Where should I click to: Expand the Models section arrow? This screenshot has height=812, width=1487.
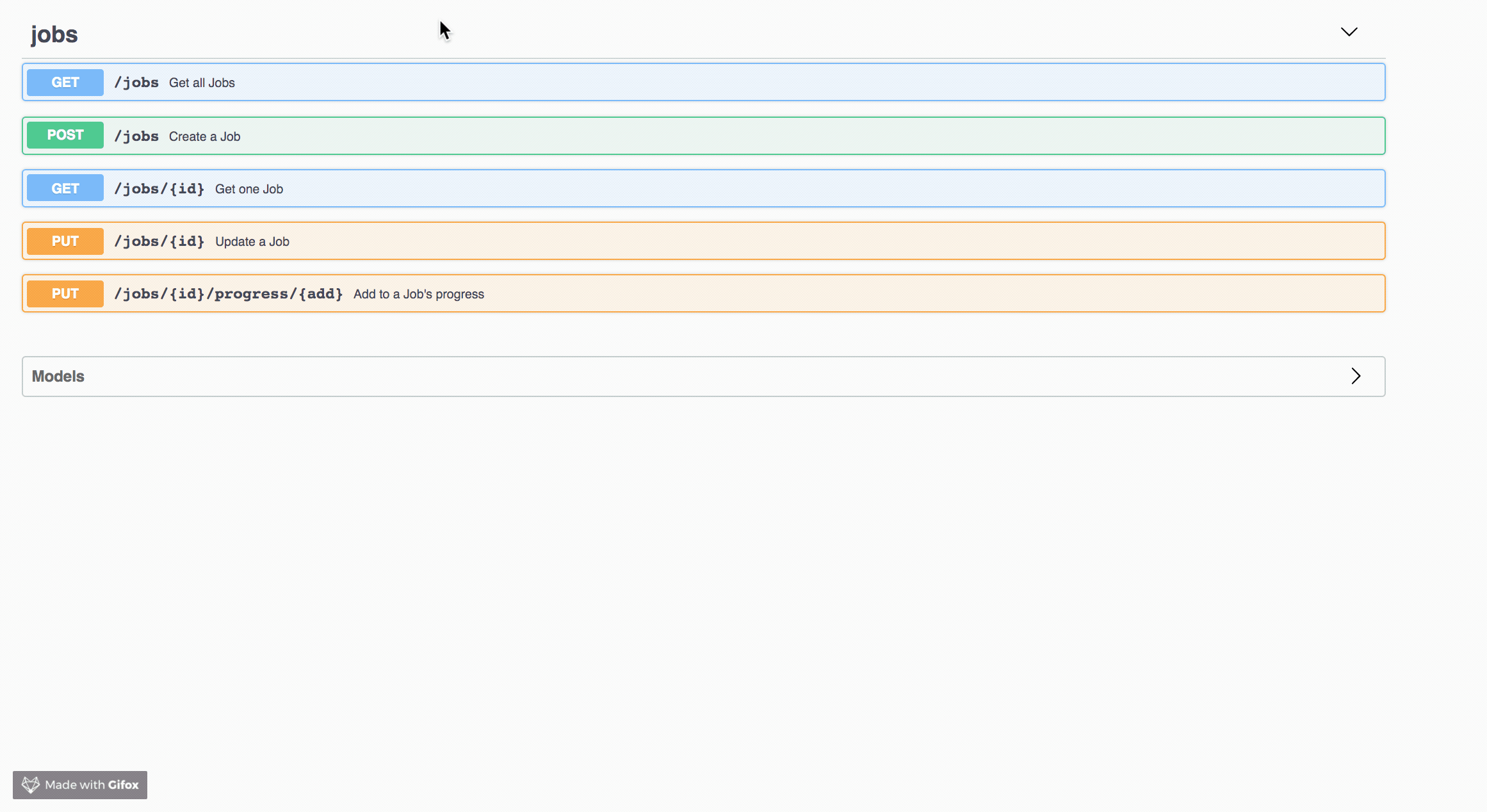pos(1355,376)
